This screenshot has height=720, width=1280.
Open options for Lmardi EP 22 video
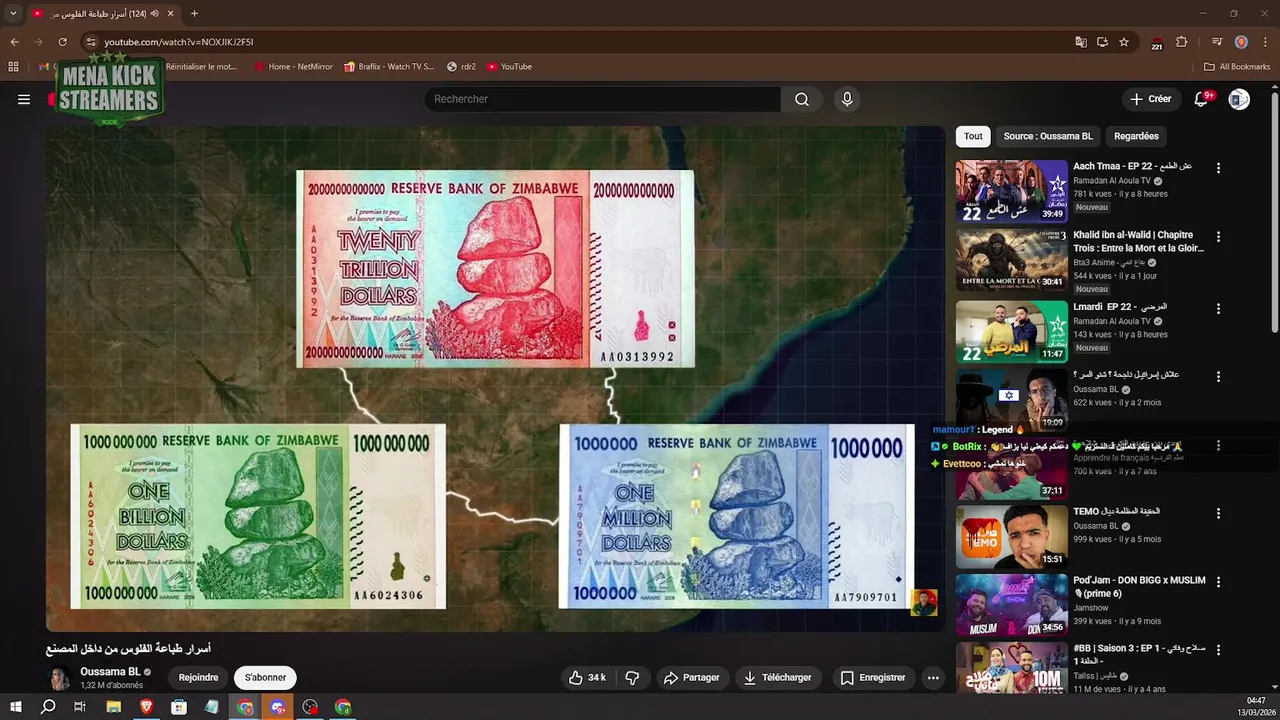[x=1218, y=307]
